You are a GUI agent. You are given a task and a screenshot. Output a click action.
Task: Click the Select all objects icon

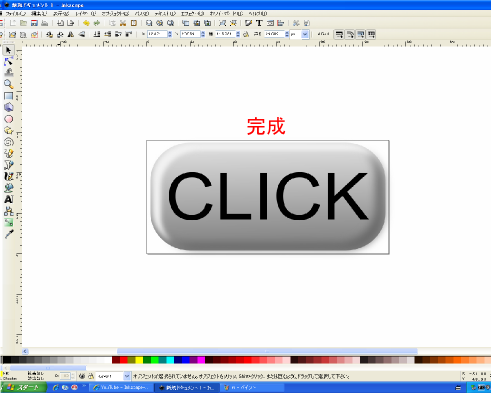coord(12,34)
